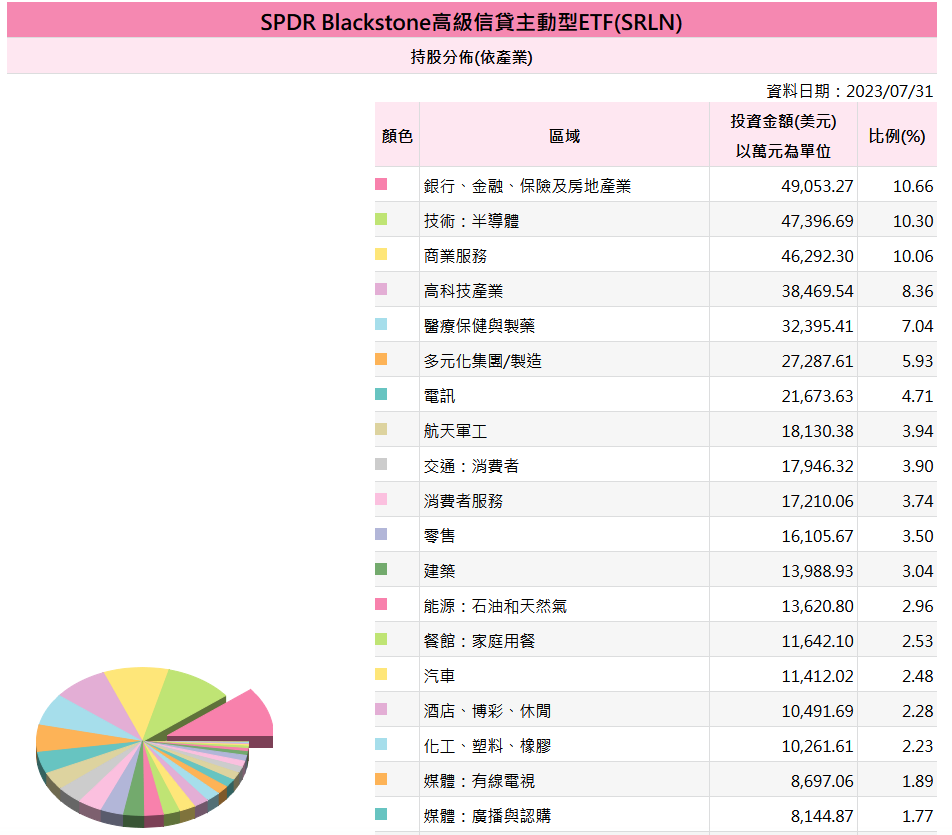952x835 pixels.
Task: Click the 顏色 column header
Action: click(397, 136)
